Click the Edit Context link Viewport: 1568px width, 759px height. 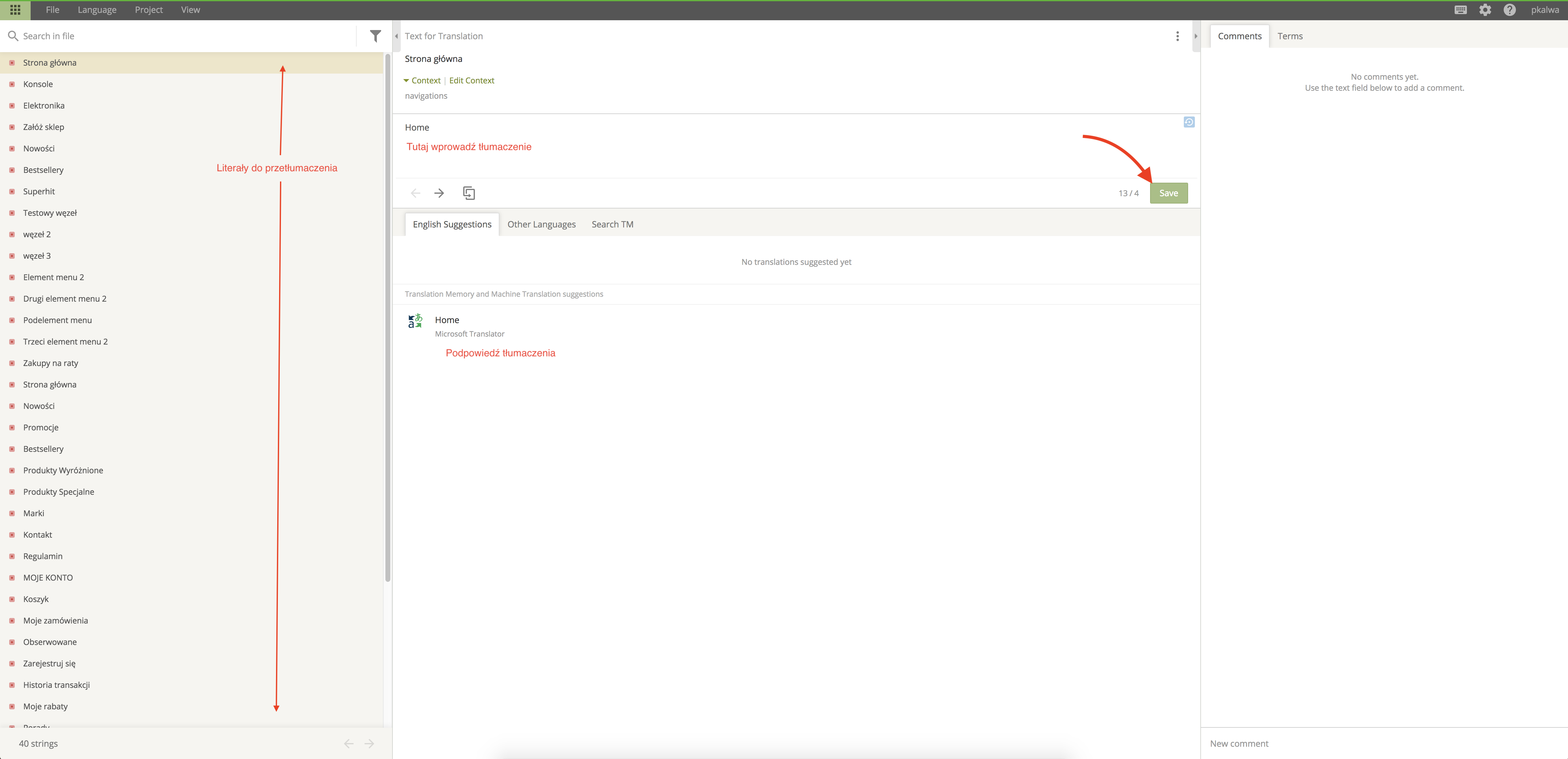[471, 80]
